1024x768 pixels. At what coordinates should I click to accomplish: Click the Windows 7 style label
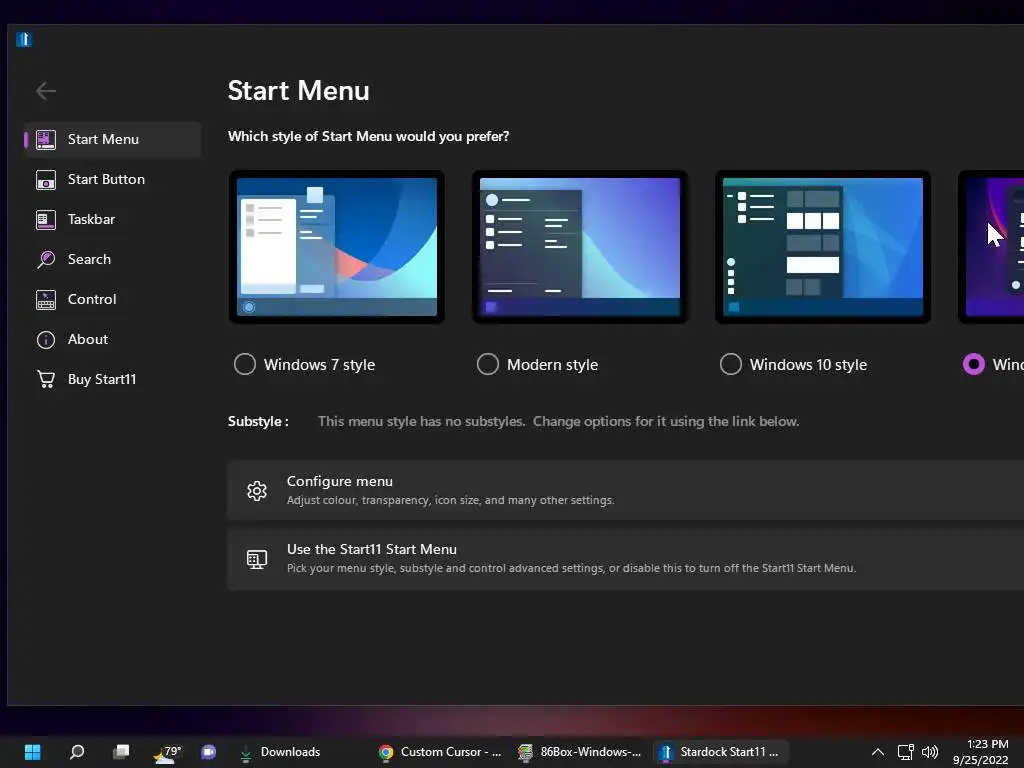(x=319, y=365)
